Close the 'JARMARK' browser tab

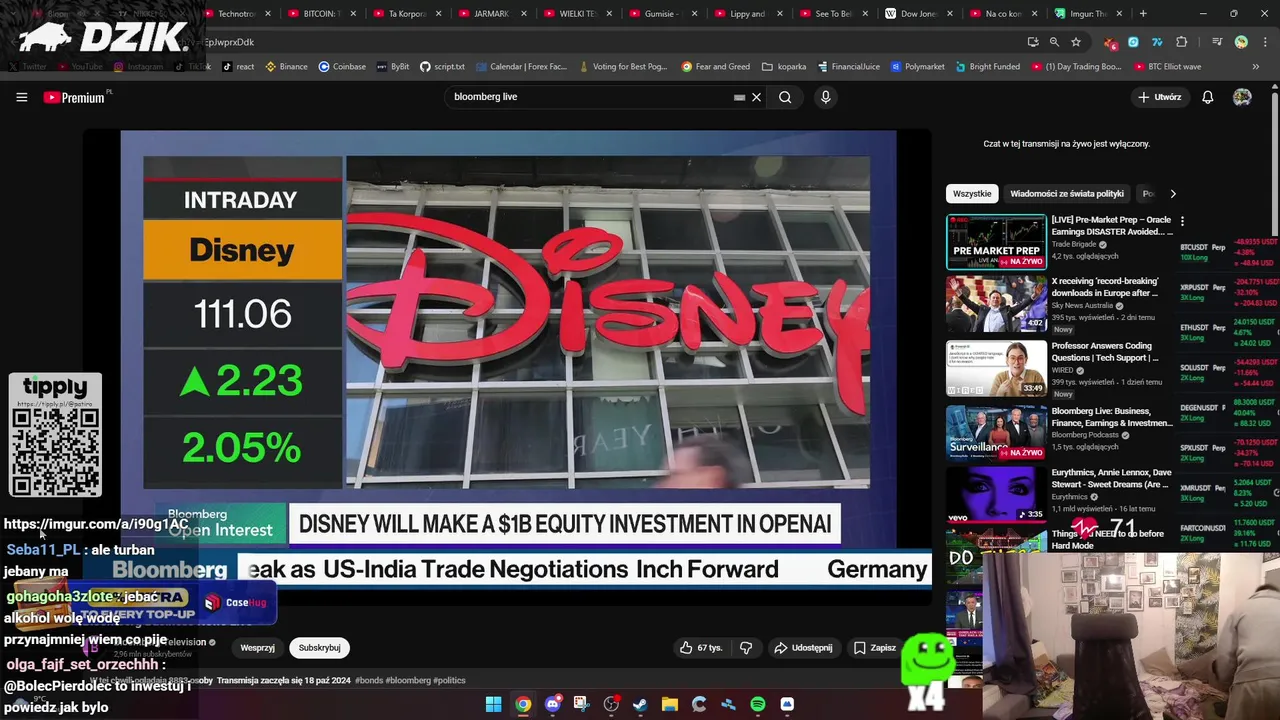[523, 14]
